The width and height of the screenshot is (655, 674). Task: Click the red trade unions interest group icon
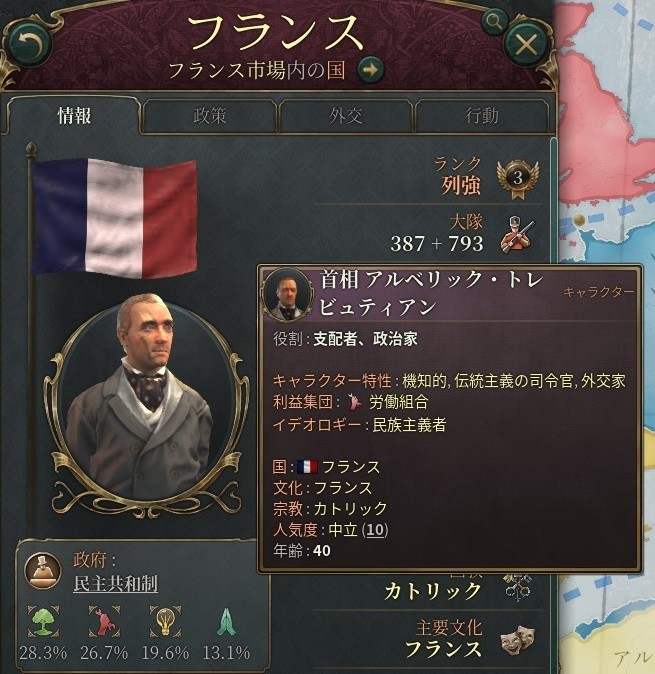pyautogui.click(x=104, y=621)
